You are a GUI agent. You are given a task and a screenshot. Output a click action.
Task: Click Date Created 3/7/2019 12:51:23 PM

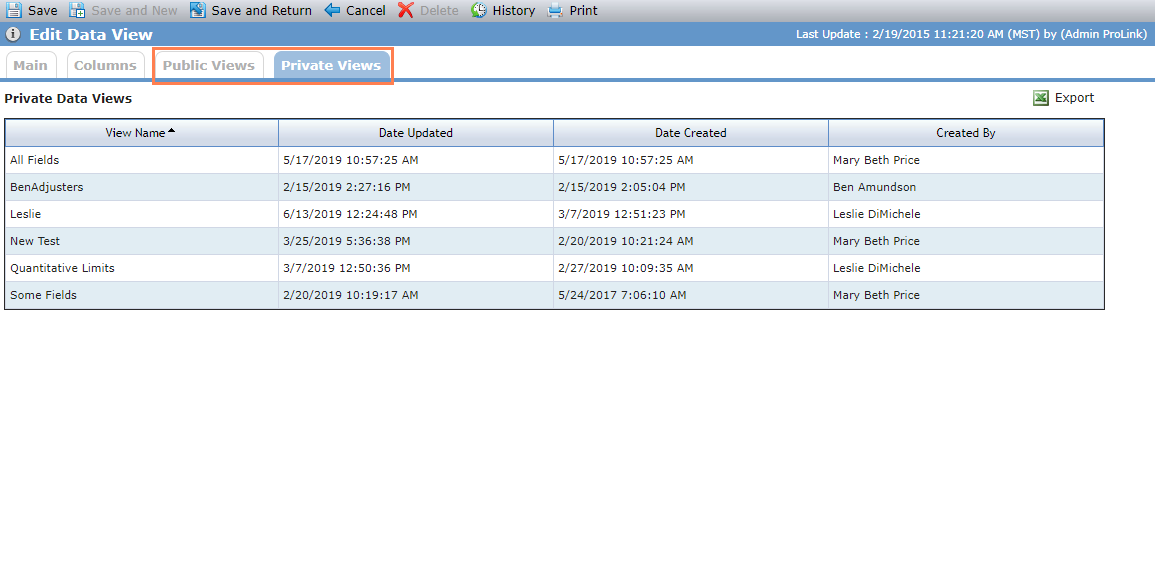[x=622, y=214]
